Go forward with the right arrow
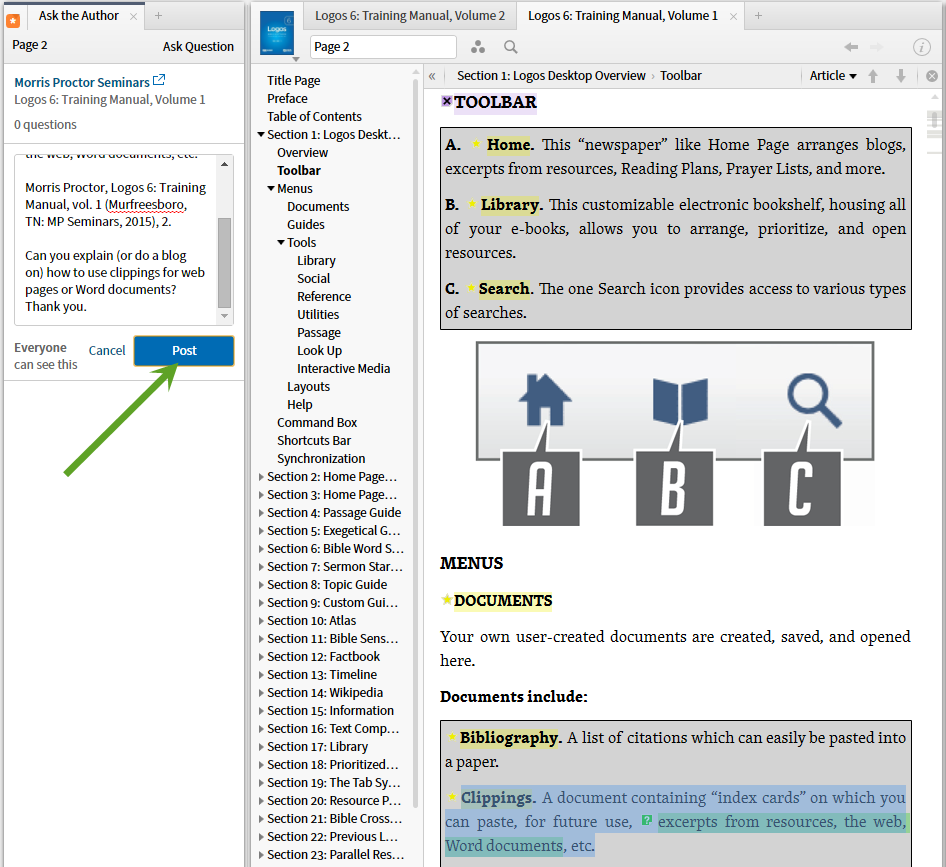Viewport: 946px width, 867px height. (x=876, y=46)
